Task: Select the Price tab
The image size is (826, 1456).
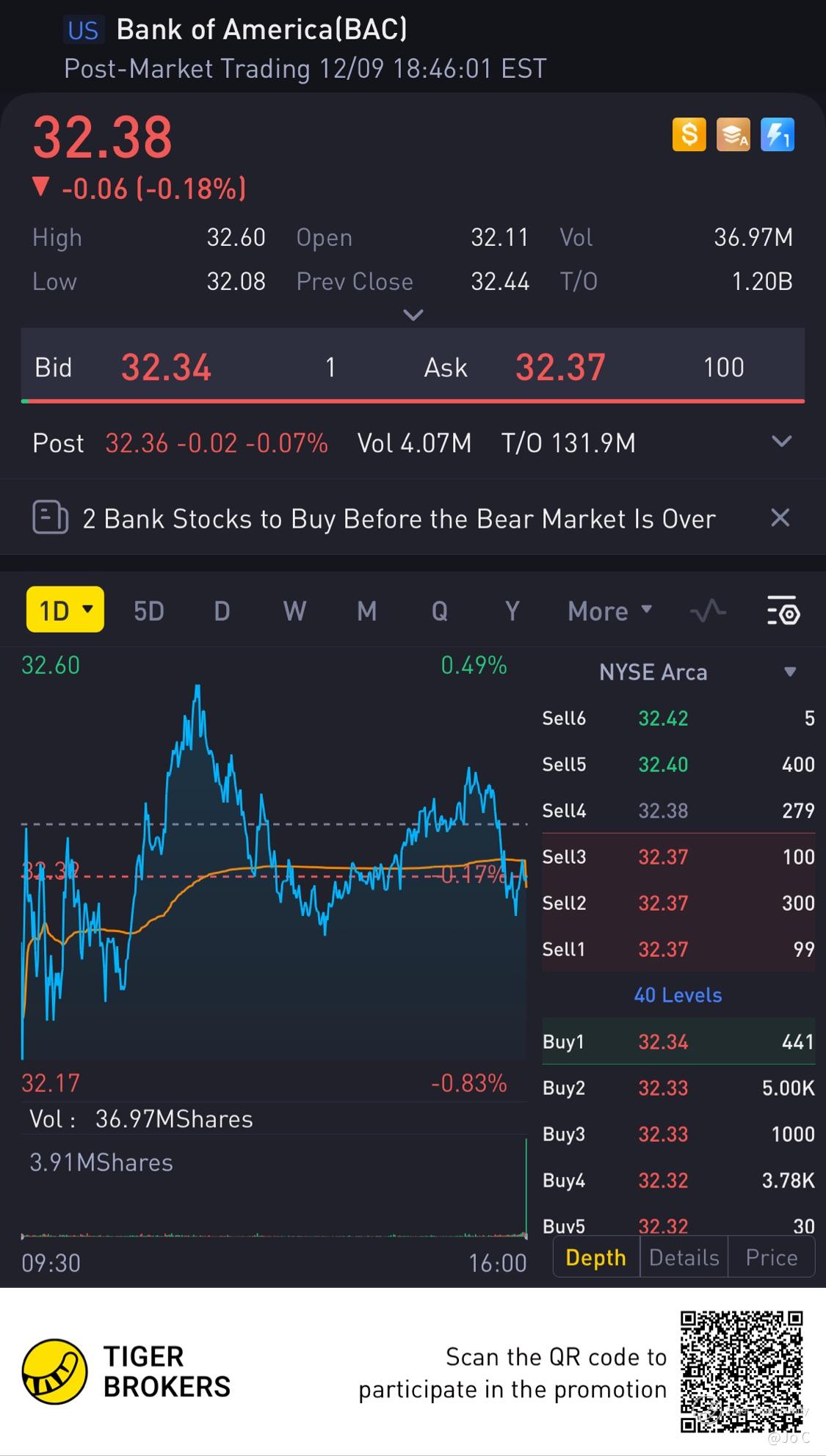Action: tap(771, 1257)
